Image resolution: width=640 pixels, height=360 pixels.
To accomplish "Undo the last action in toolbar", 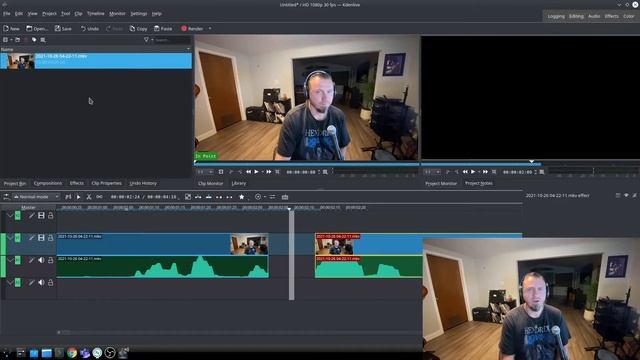I will coord(90,29).
